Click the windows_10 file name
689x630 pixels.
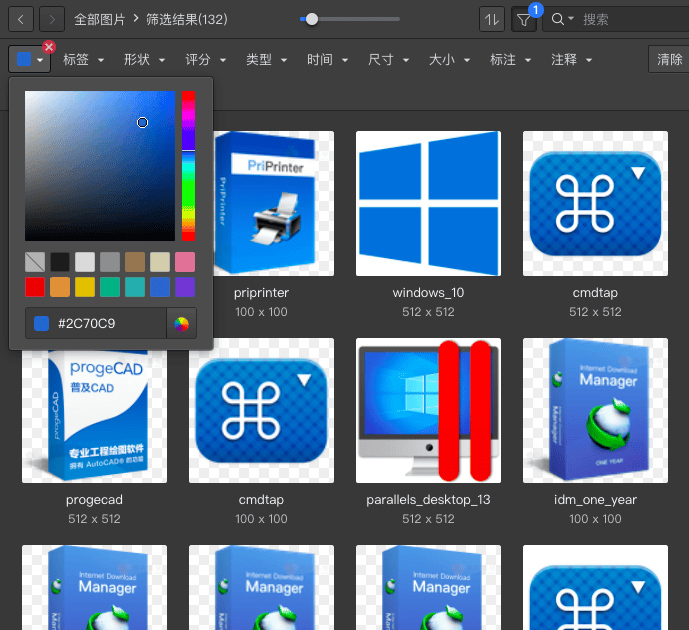pos(428,293)
